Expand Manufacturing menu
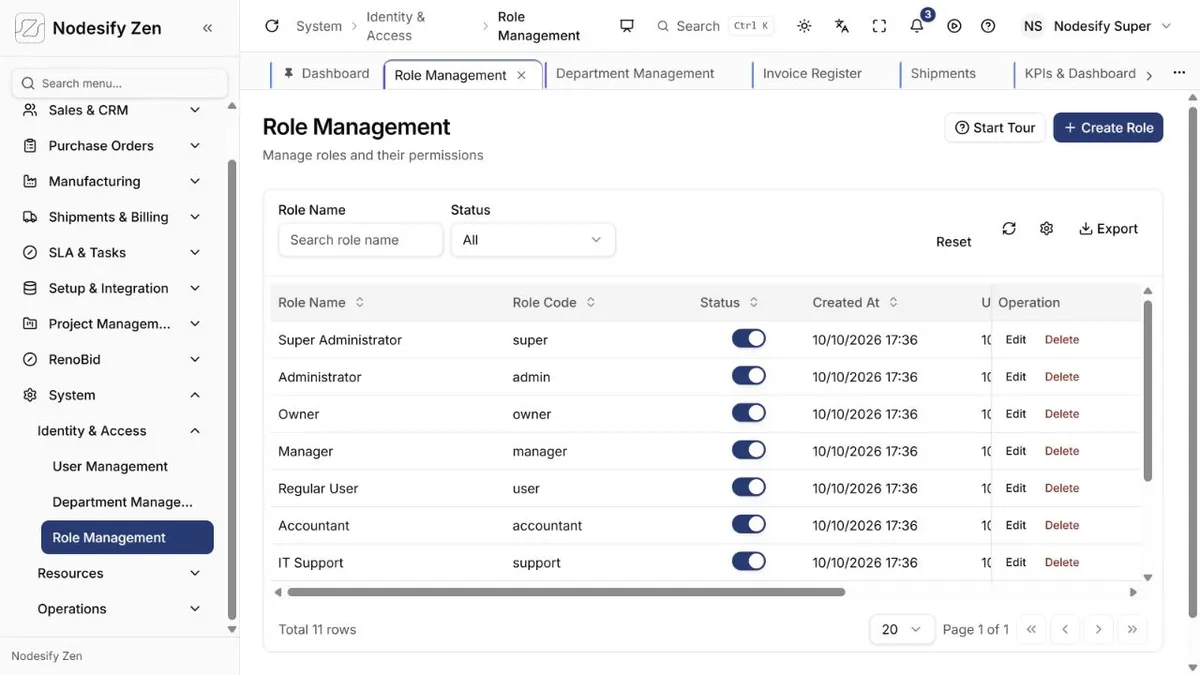The height and width of the screenshot is (675, 1200). pos(112,181)
